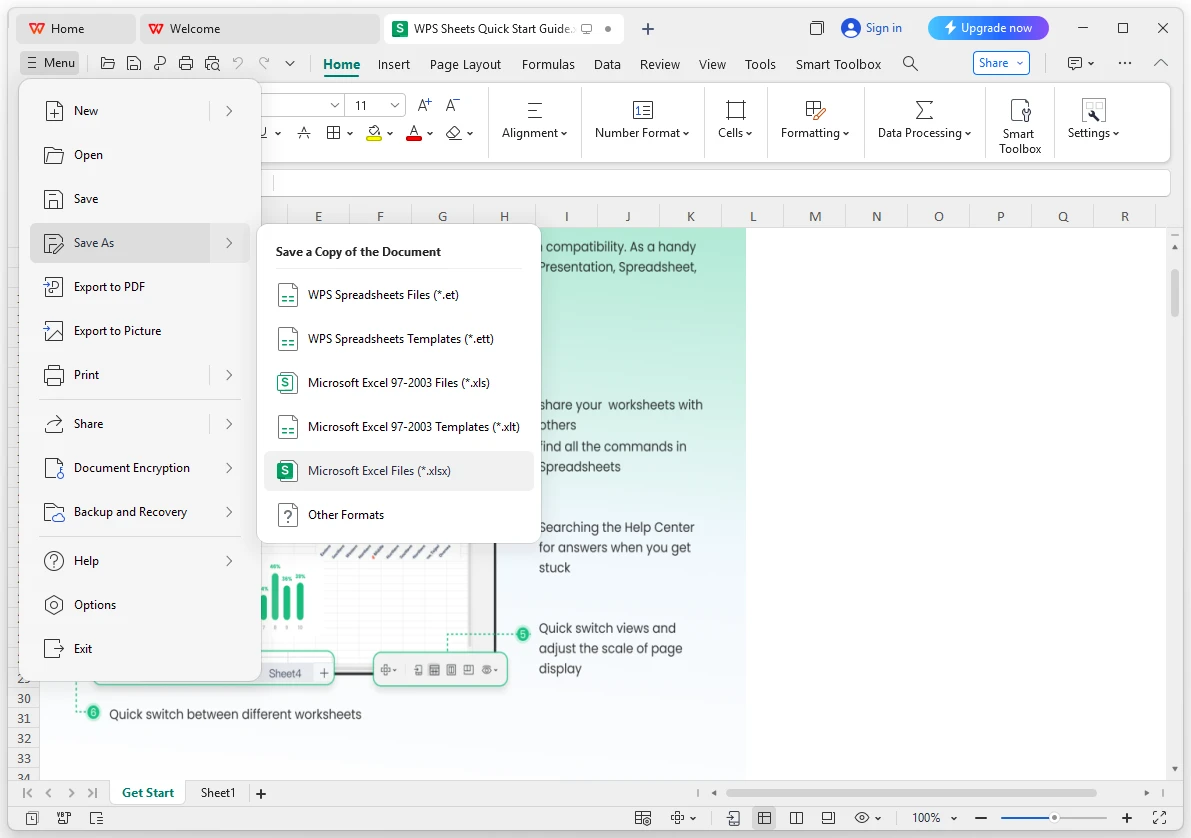Choose Export to PDF menu item
Screen dimensions: 1191x838
click(x=140, y=287)
